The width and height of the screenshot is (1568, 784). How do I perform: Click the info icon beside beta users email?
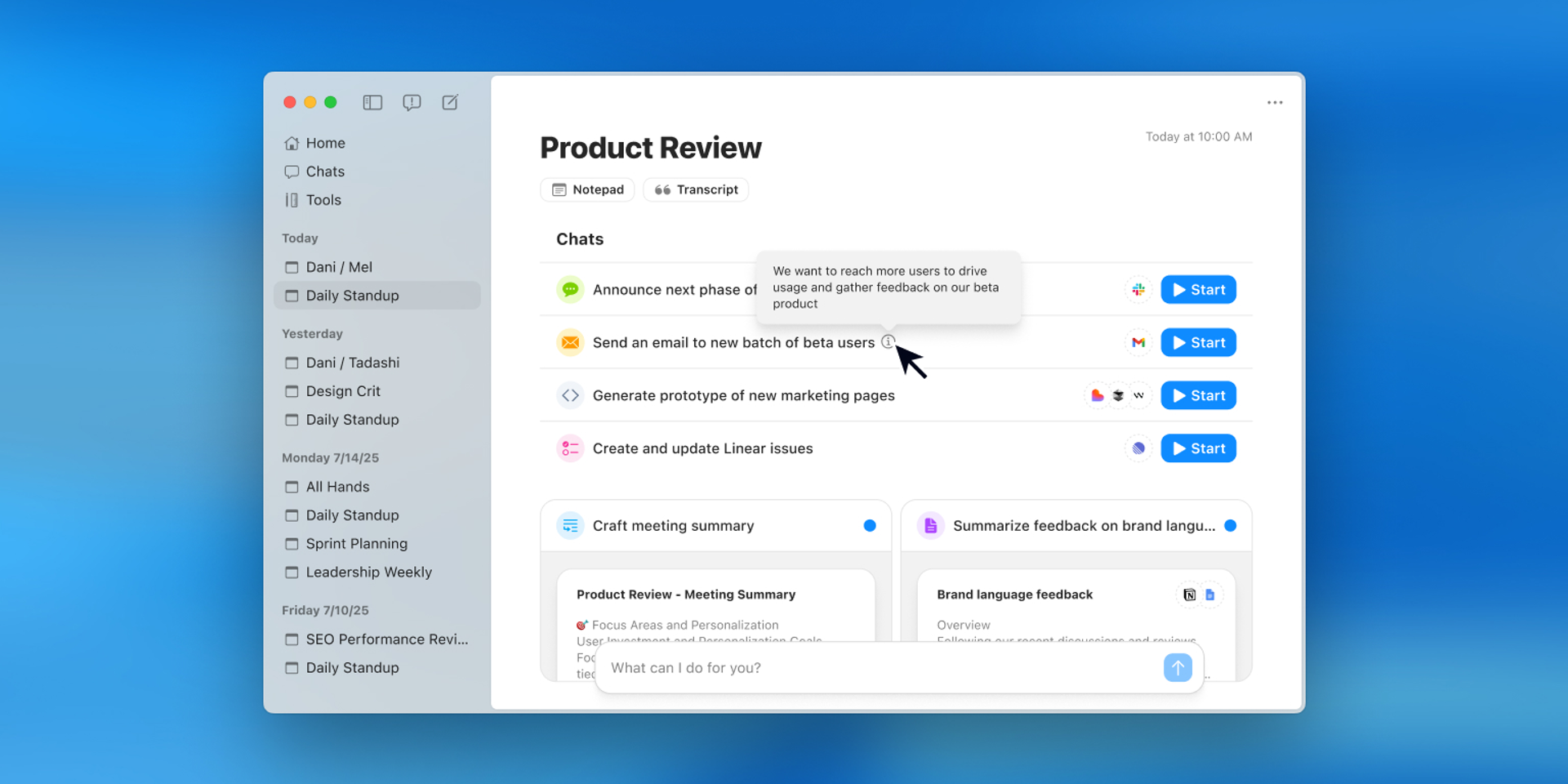pos(888,342)
